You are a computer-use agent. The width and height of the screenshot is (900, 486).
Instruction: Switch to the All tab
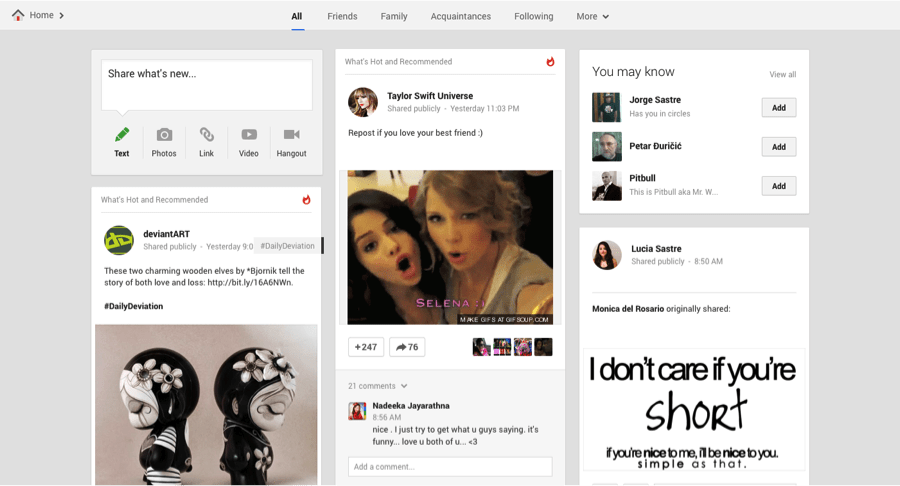(297, 16)
